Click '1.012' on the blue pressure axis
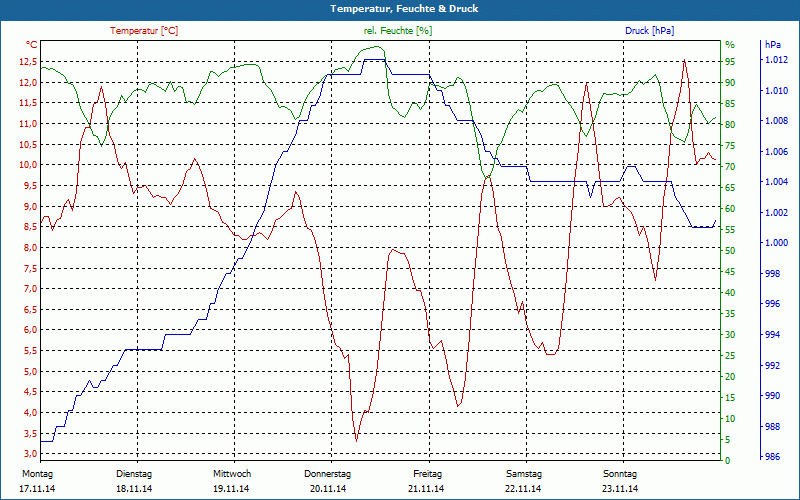 [x=776, y=60]
